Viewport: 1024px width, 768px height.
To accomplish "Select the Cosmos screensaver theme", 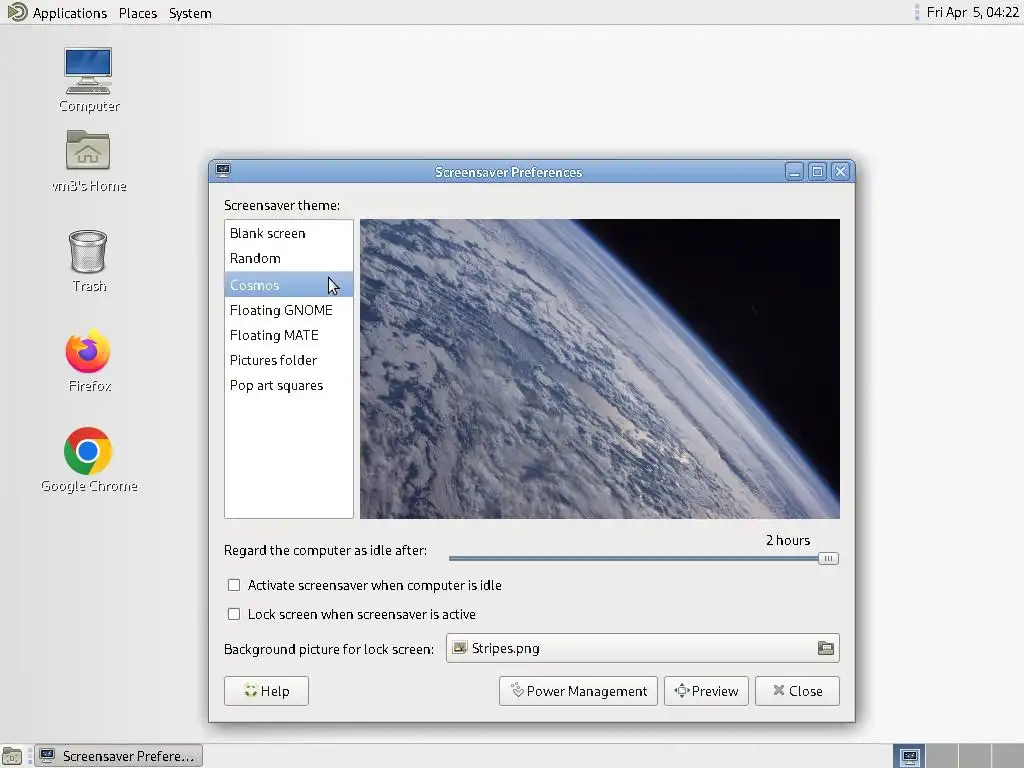I will [289, 285].
